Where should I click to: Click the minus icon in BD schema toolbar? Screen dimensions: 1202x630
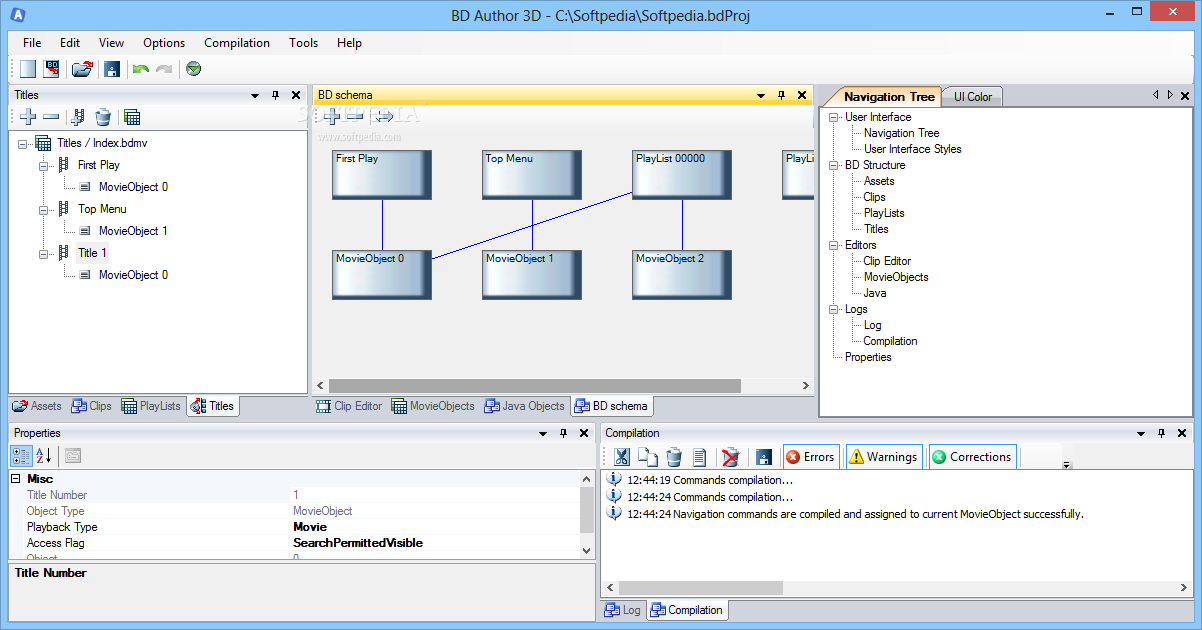(355, 116)
